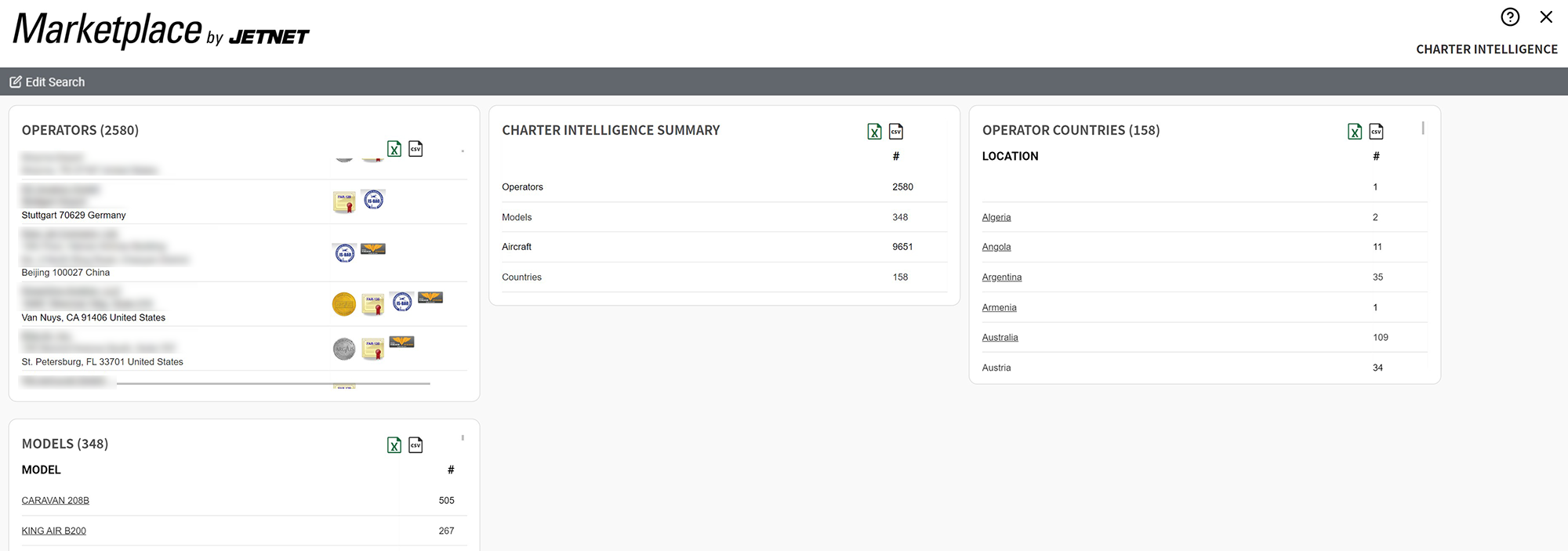Viewport: 1568px width, 551px height.
Task: Click the MODEL column header
Action: [x=42, y=470]
